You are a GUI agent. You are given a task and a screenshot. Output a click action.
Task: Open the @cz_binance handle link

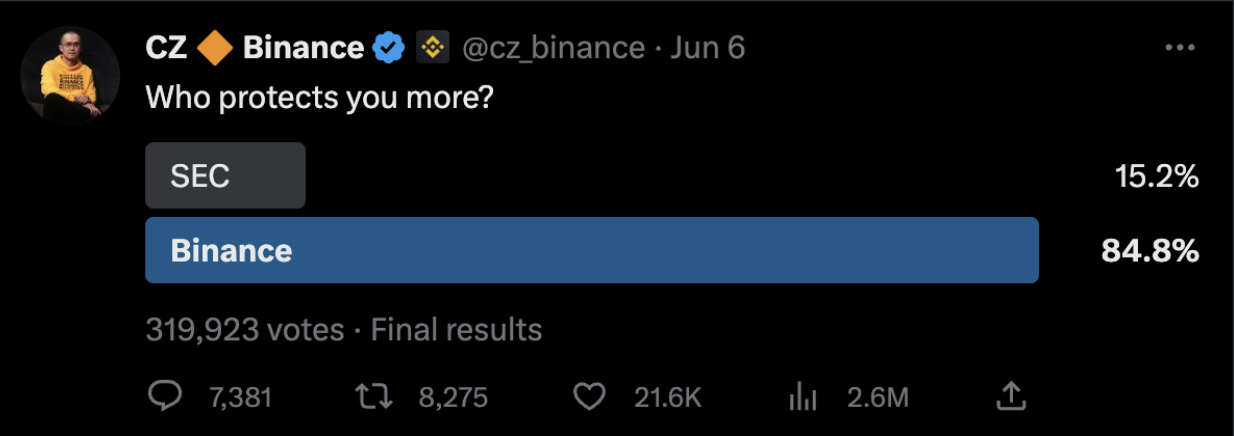pos(553,47)
